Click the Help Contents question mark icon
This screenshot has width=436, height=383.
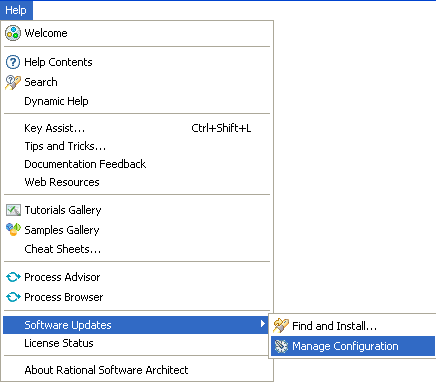(x=13, y=62)
